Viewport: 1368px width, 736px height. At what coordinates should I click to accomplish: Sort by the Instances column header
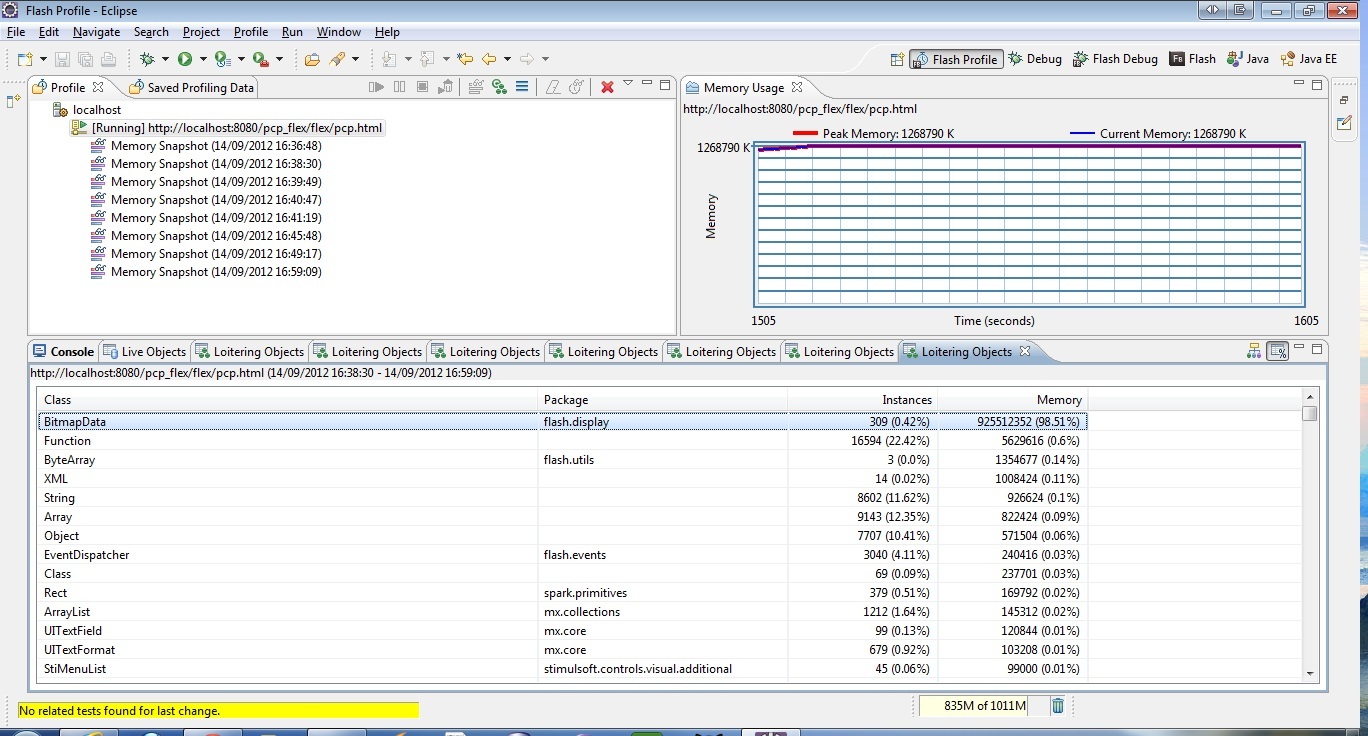[862, 400]
